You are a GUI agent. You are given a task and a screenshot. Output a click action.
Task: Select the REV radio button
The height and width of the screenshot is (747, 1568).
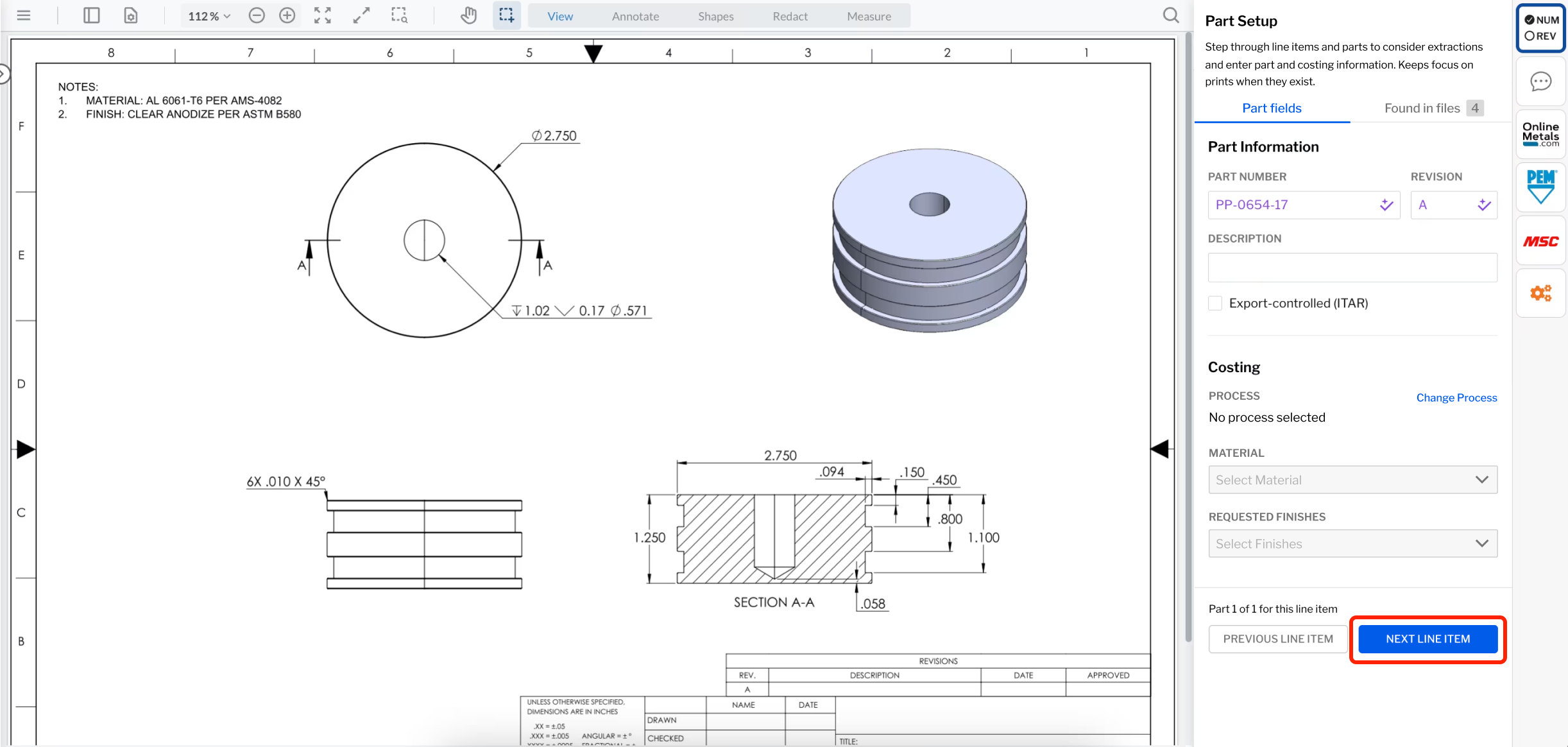[1530, 36]
